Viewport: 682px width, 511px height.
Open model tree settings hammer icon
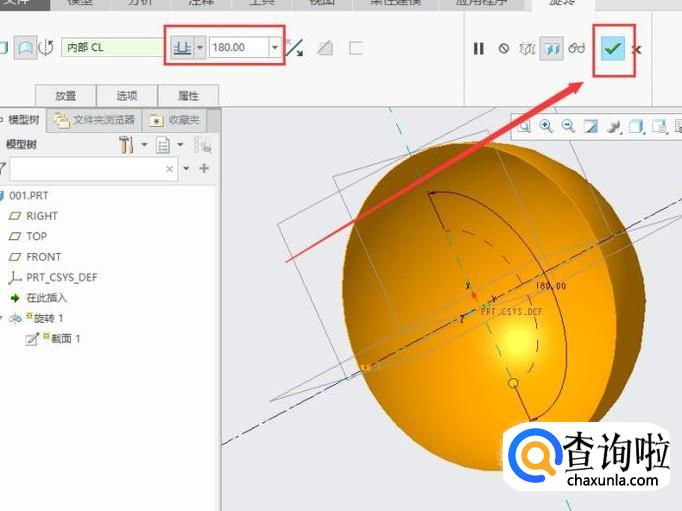coord(126,145)
